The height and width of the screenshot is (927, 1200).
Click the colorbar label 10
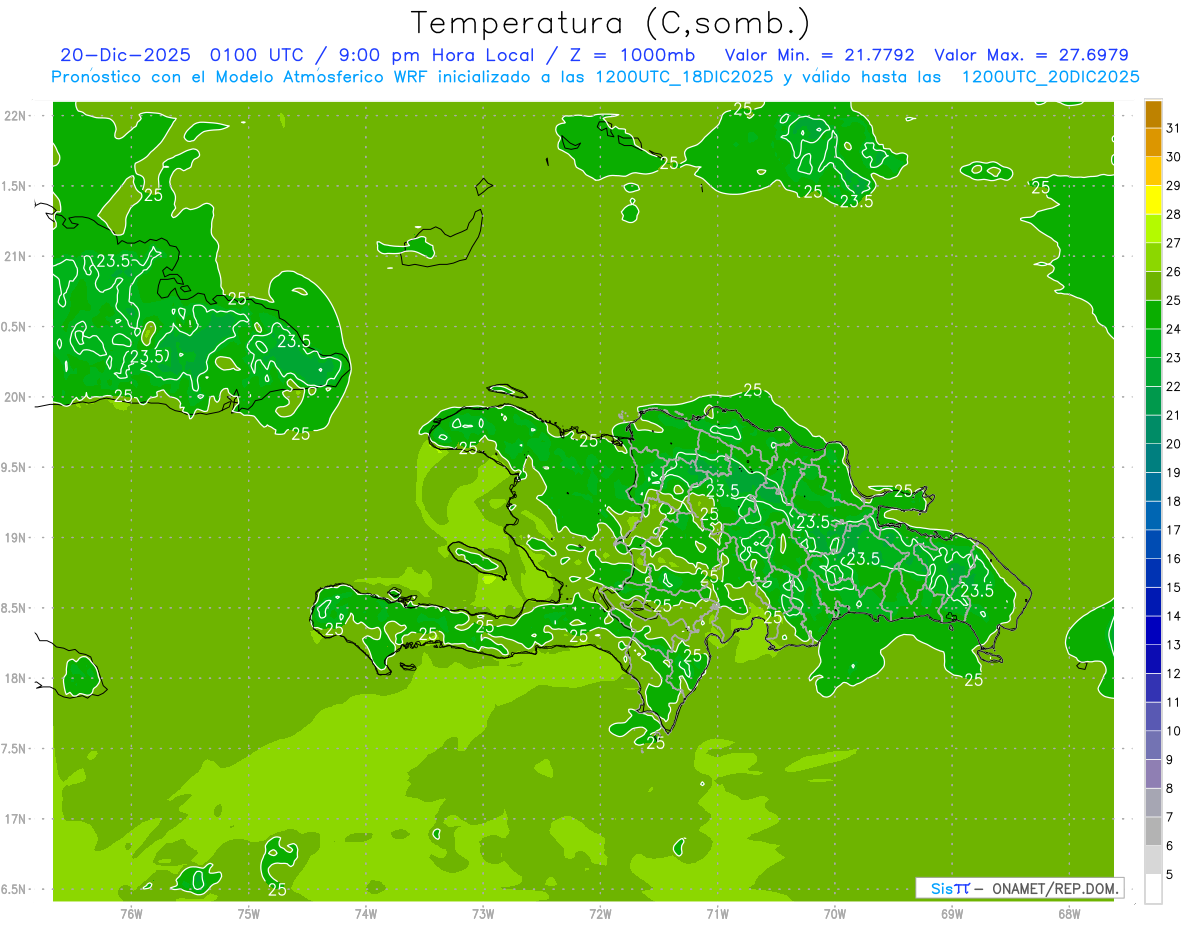click(x=1173, y=732)
